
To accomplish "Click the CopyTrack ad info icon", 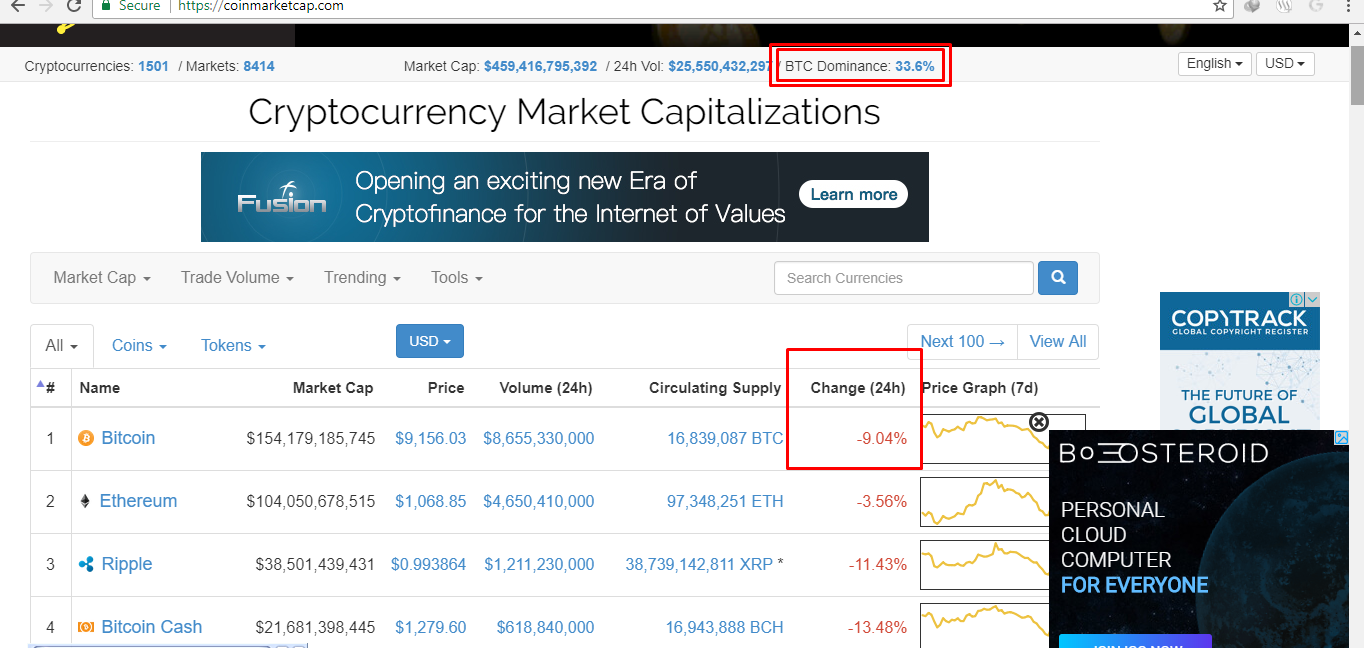I will point(1296,300).
